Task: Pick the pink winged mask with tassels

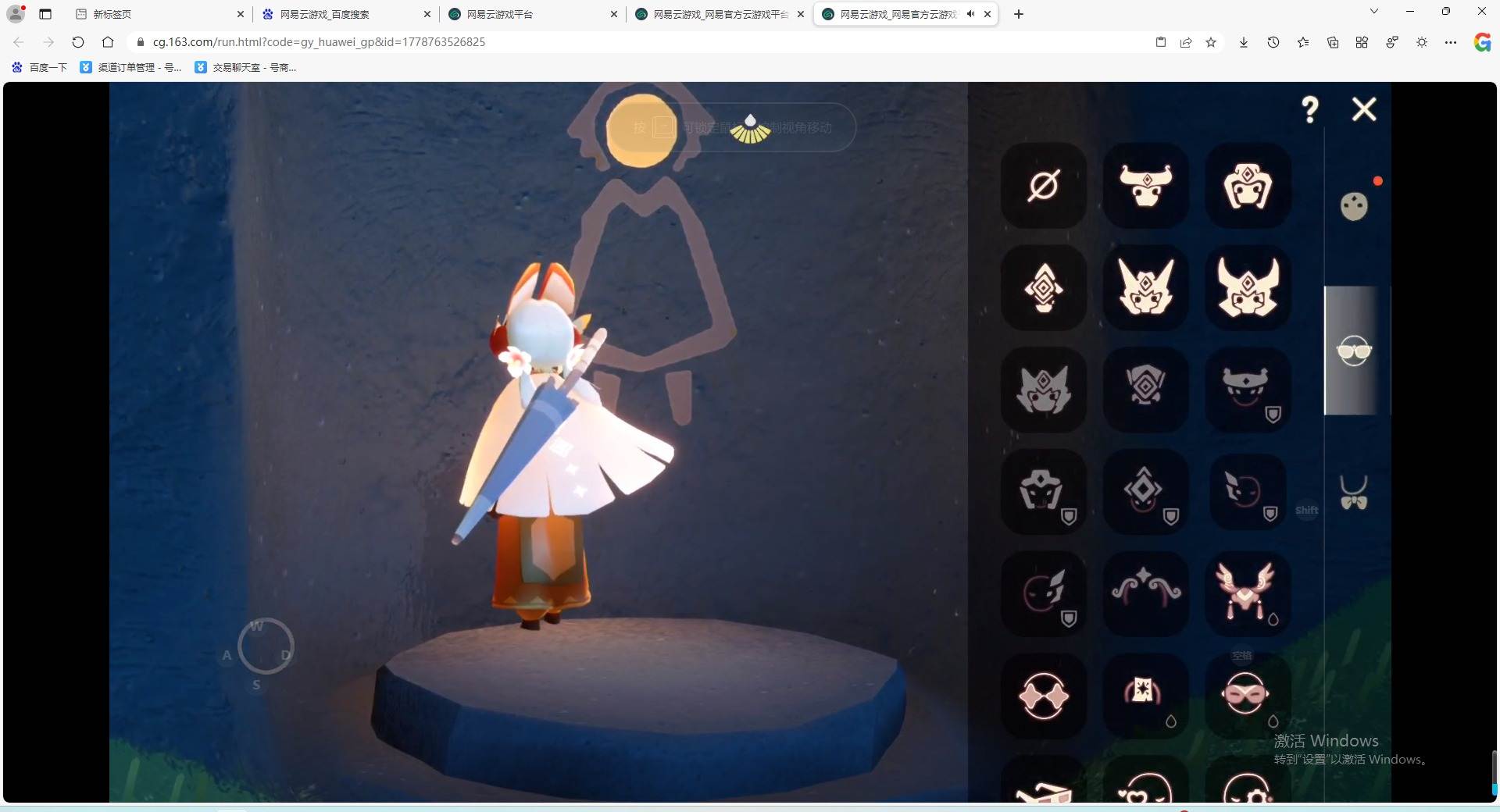Action: (x=1248, y=594)
